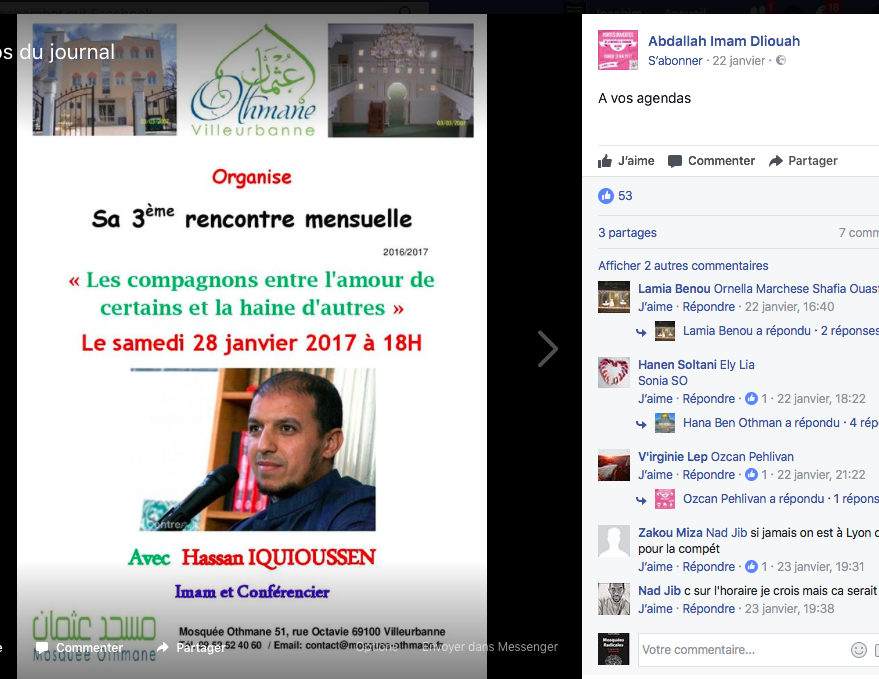Open Abdallah Imam Dliouah's pink profile thumbnail
This screenshot has width=879, height=679.
click(x=618, y=50)
